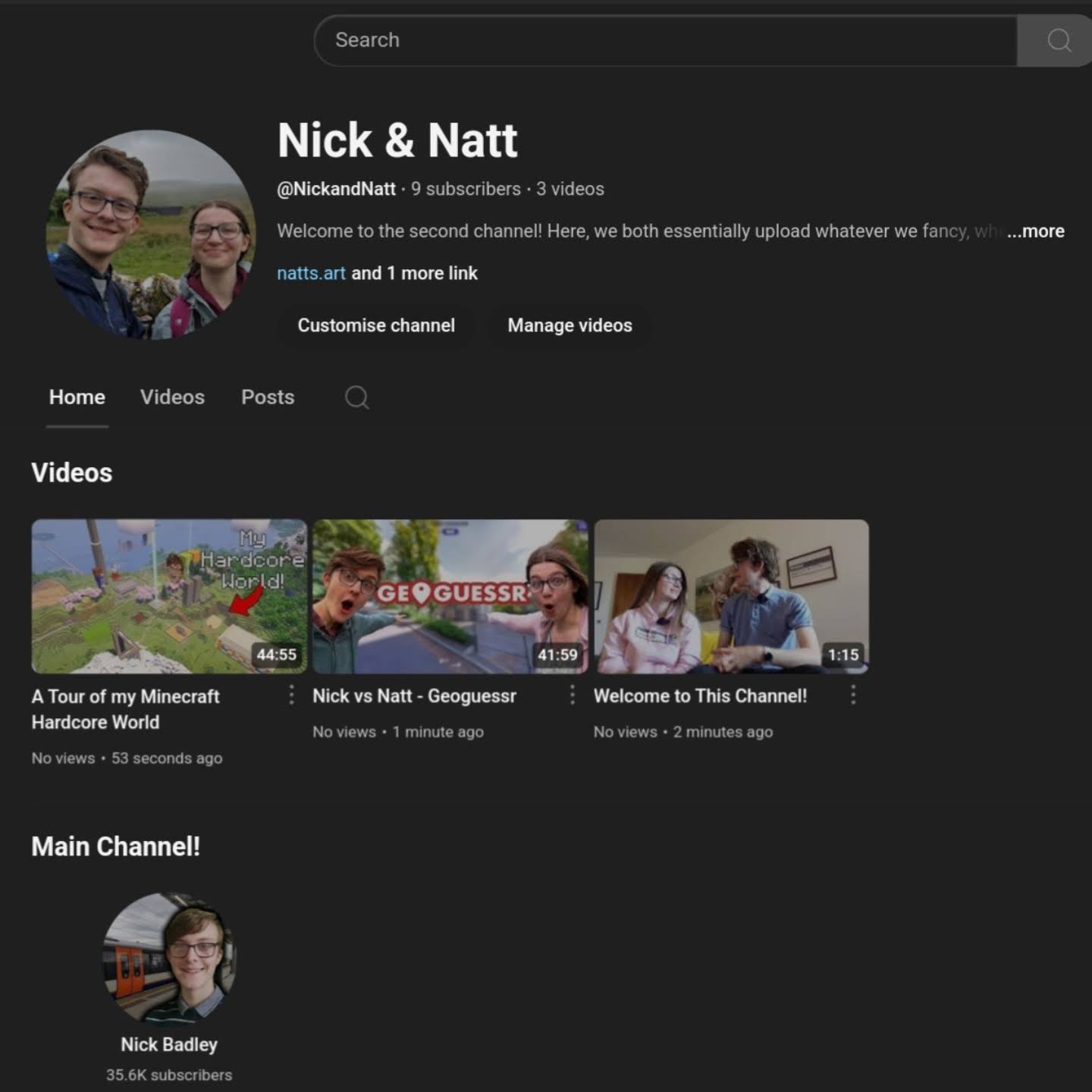Open options menu for Welcome to This Channel video

pyautogui.click(x=853, y=695)
